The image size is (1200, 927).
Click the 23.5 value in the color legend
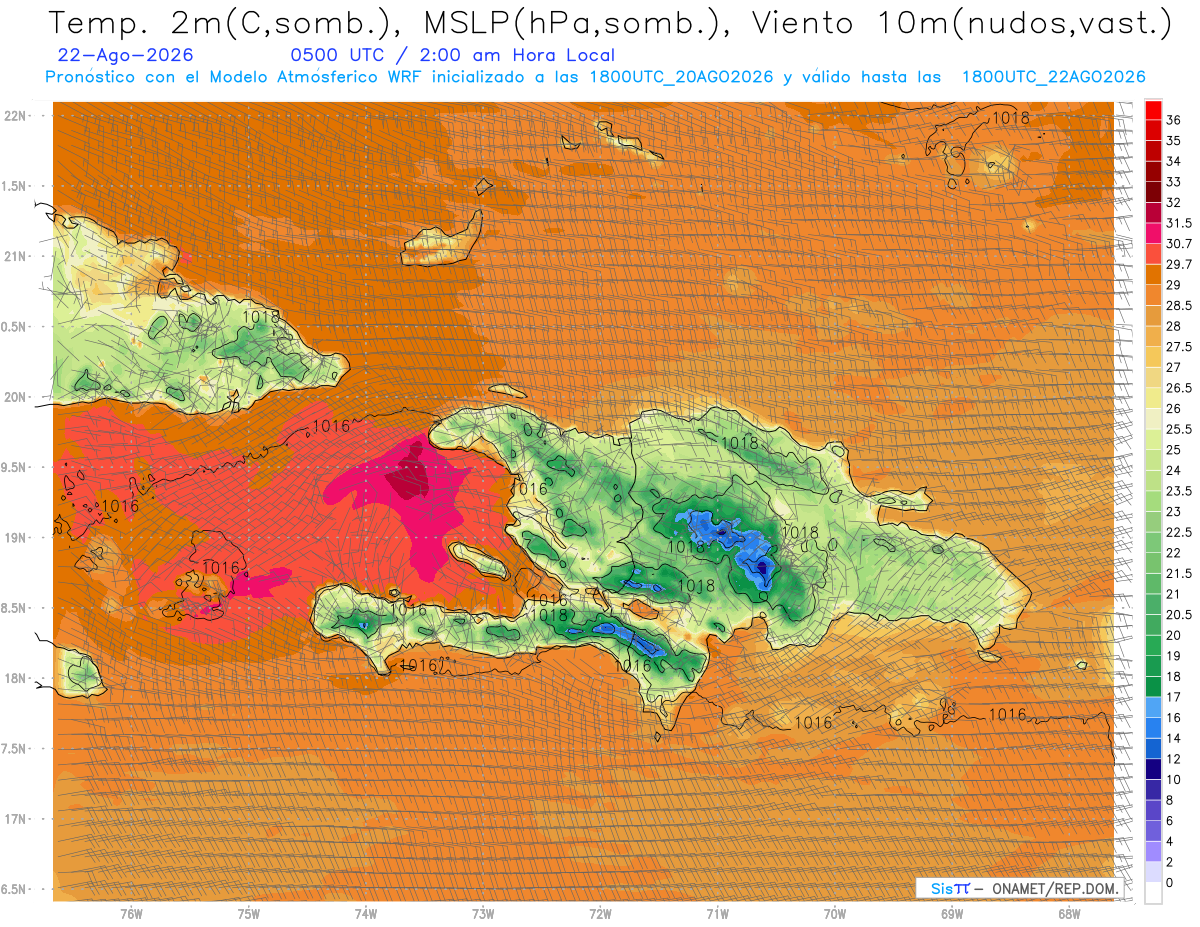[1179, 492]
